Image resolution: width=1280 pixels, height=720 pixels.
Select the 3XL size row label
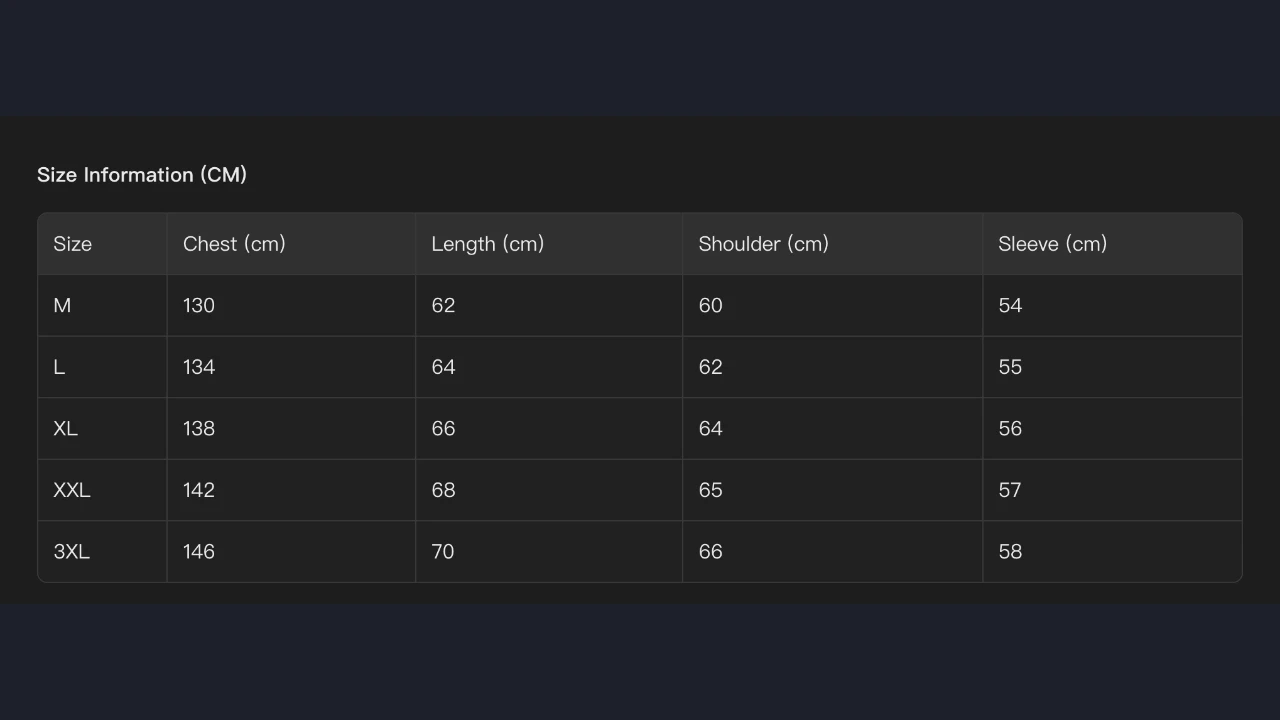pos(71,552)
